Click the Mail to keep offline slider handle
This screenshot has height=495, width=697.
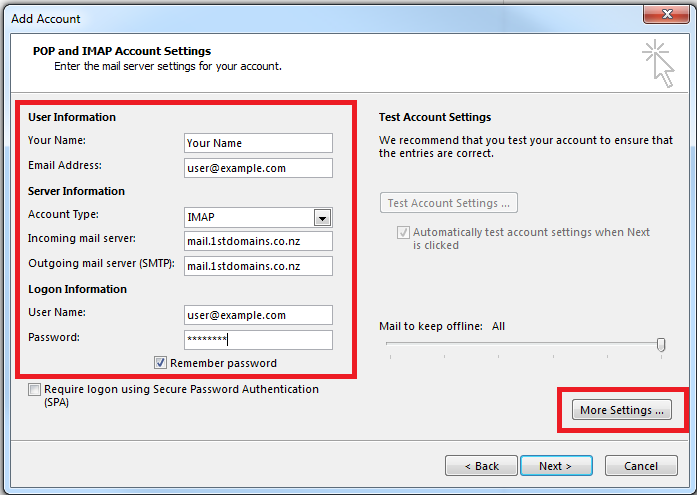[661, 344]
